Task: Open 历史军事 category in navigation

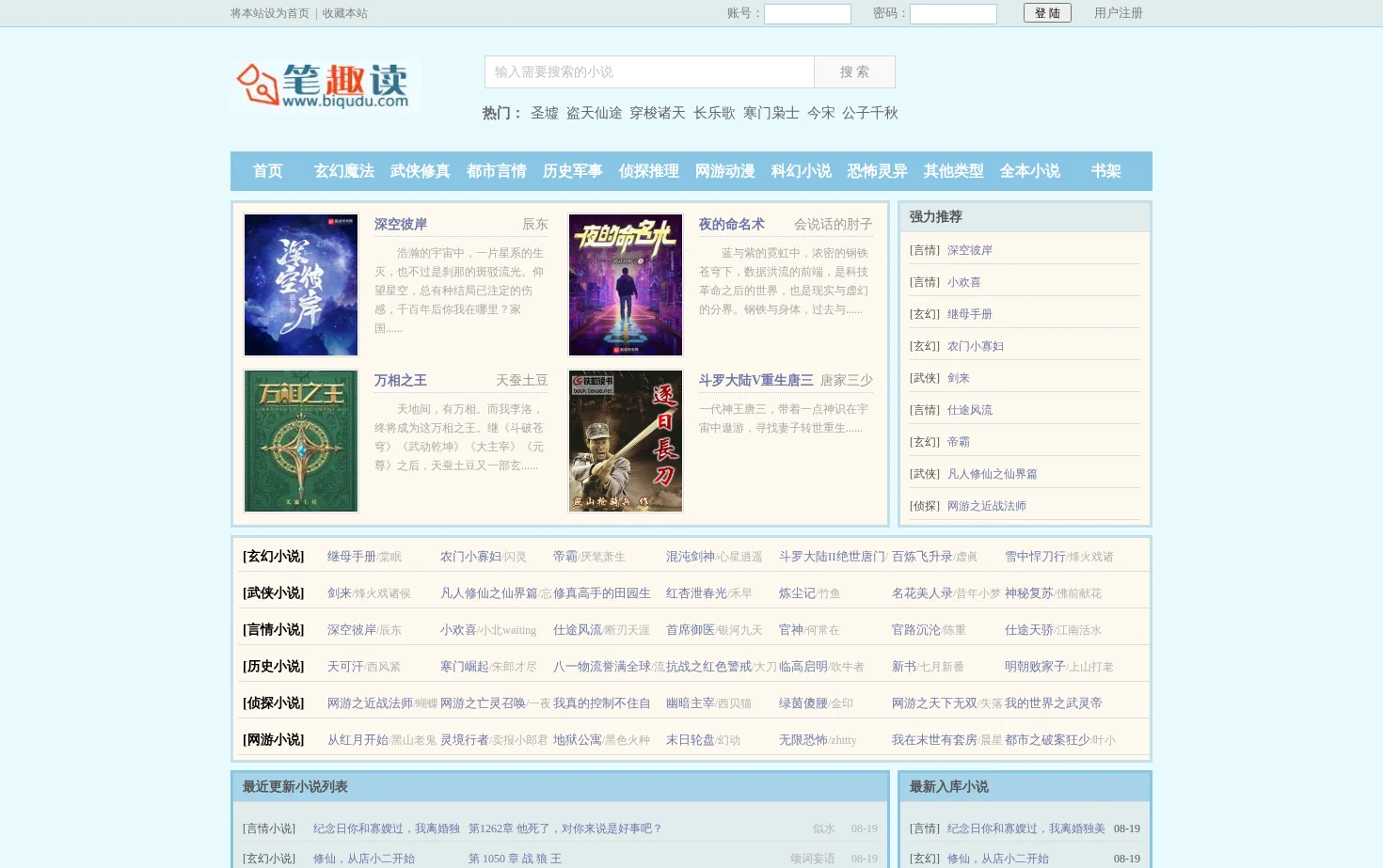Action: pos(573,171)
